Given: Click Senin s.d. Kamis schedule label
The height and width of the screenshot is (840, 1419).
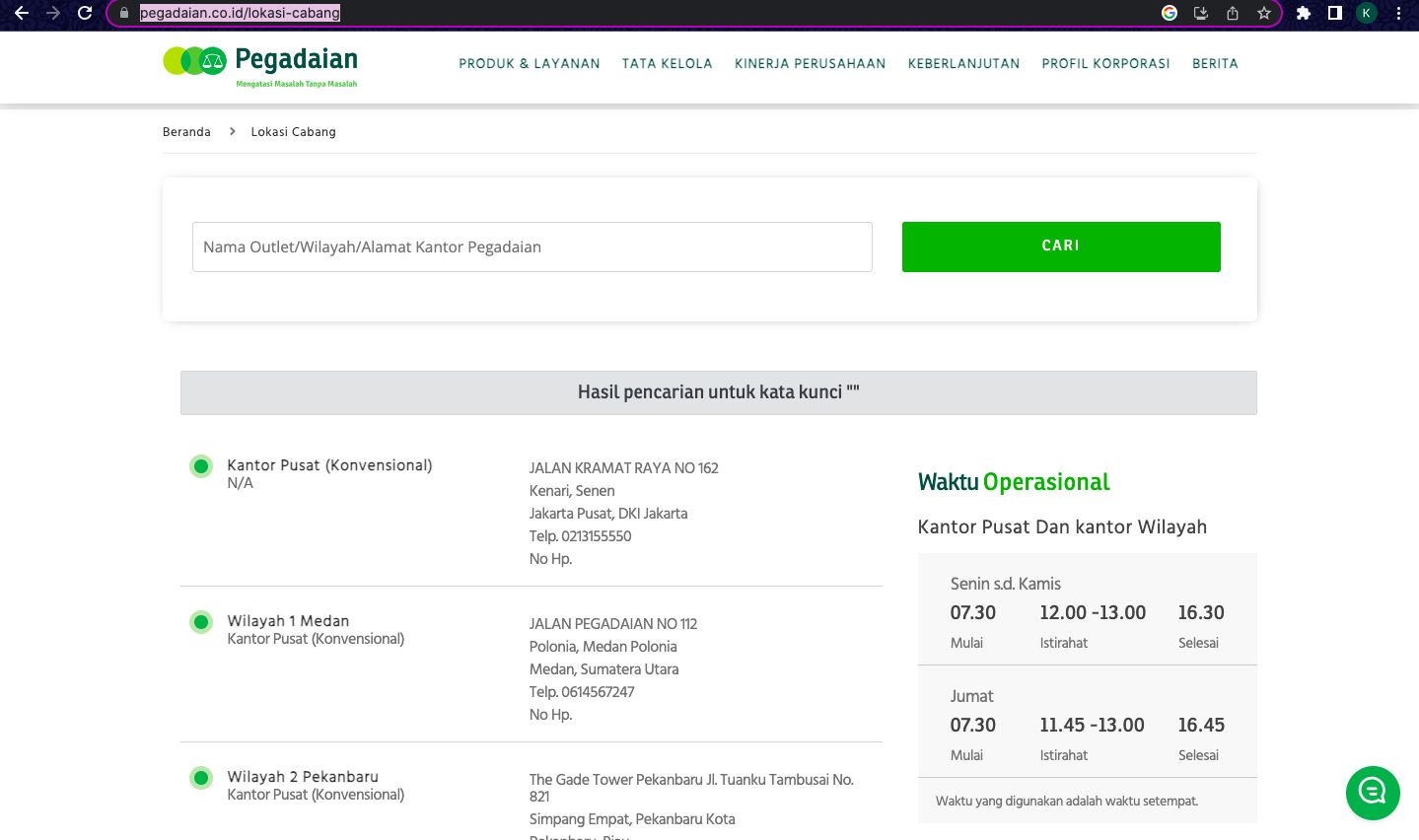Looking at the screenshot, I should point(1006,584).
